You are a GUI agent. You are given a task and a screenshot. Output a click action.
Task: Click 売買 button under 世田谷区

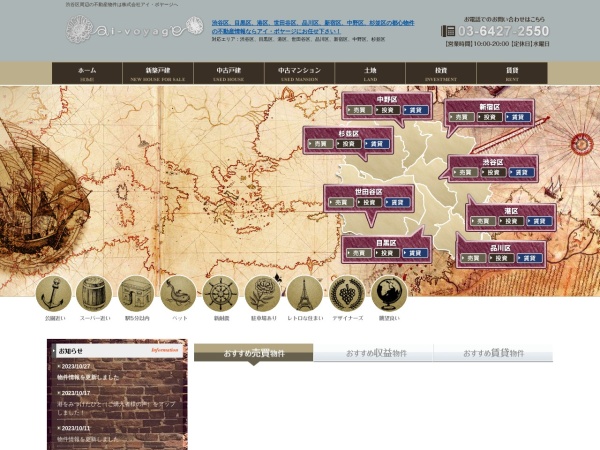click(341, 202)
